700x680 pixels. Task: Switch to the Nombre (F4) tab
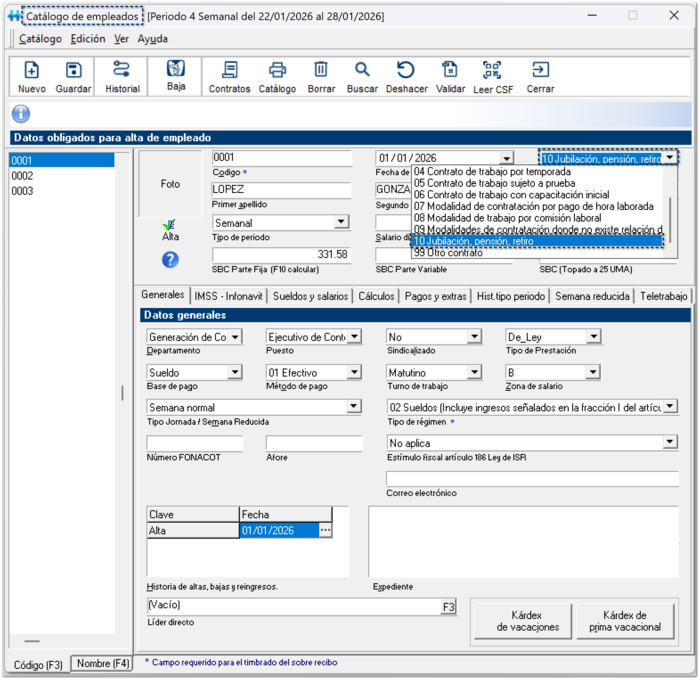pyautogui.click(x=103, y=663)
